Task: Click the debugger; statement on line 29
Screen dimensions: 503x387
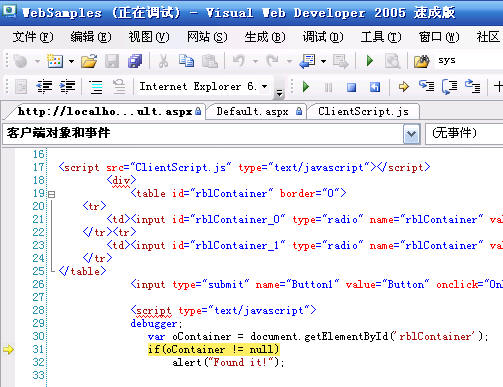Action: (156, 323)
